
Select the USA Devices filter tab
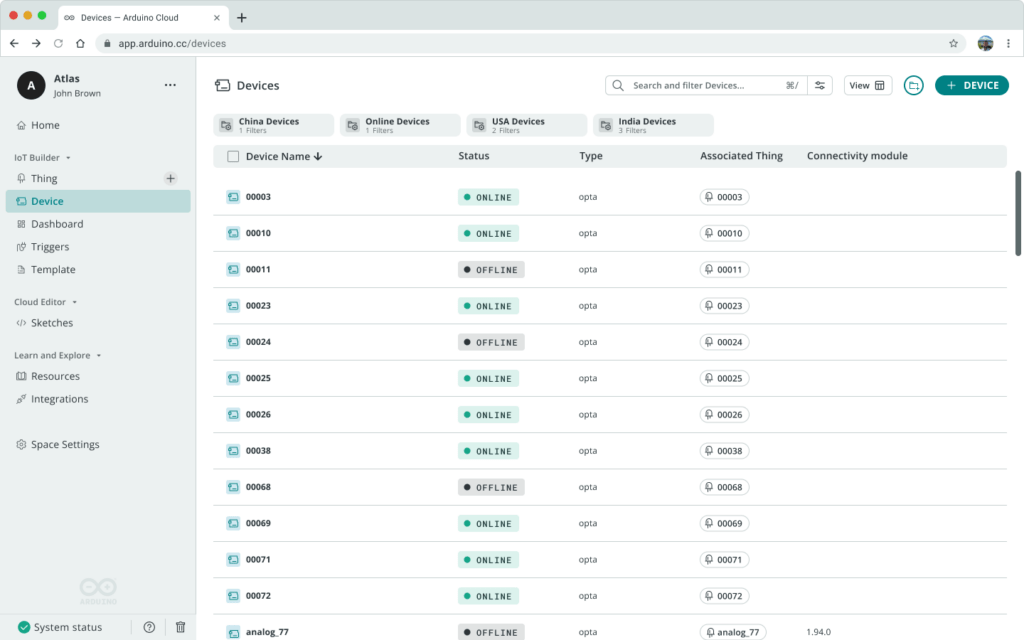pos(525,125)
